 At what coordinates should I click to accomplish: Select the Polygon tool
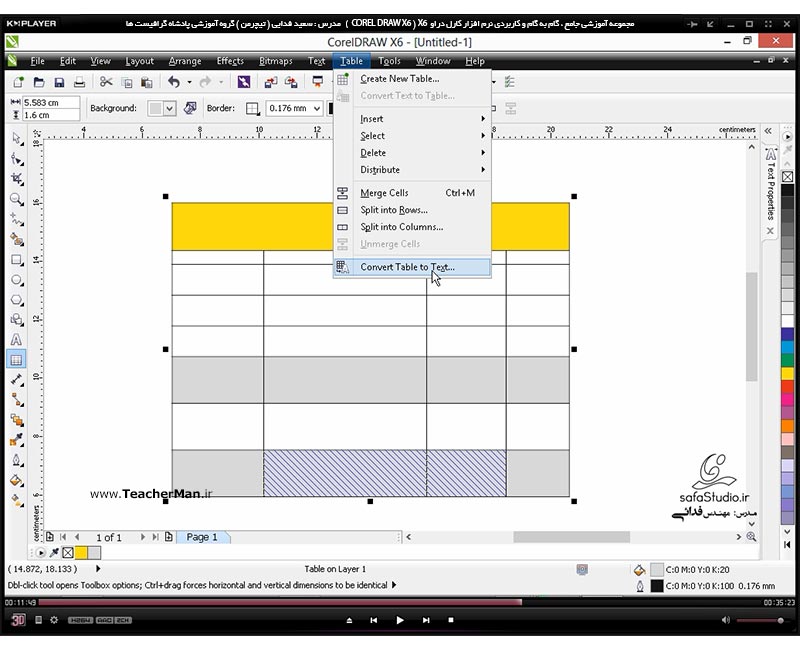pos(17,300)
